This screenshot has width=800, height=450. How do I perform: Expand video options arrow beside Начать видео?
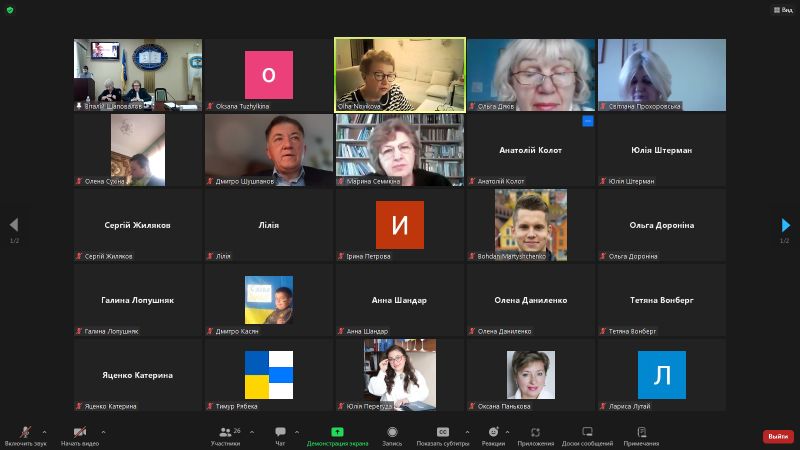point(103,432)
